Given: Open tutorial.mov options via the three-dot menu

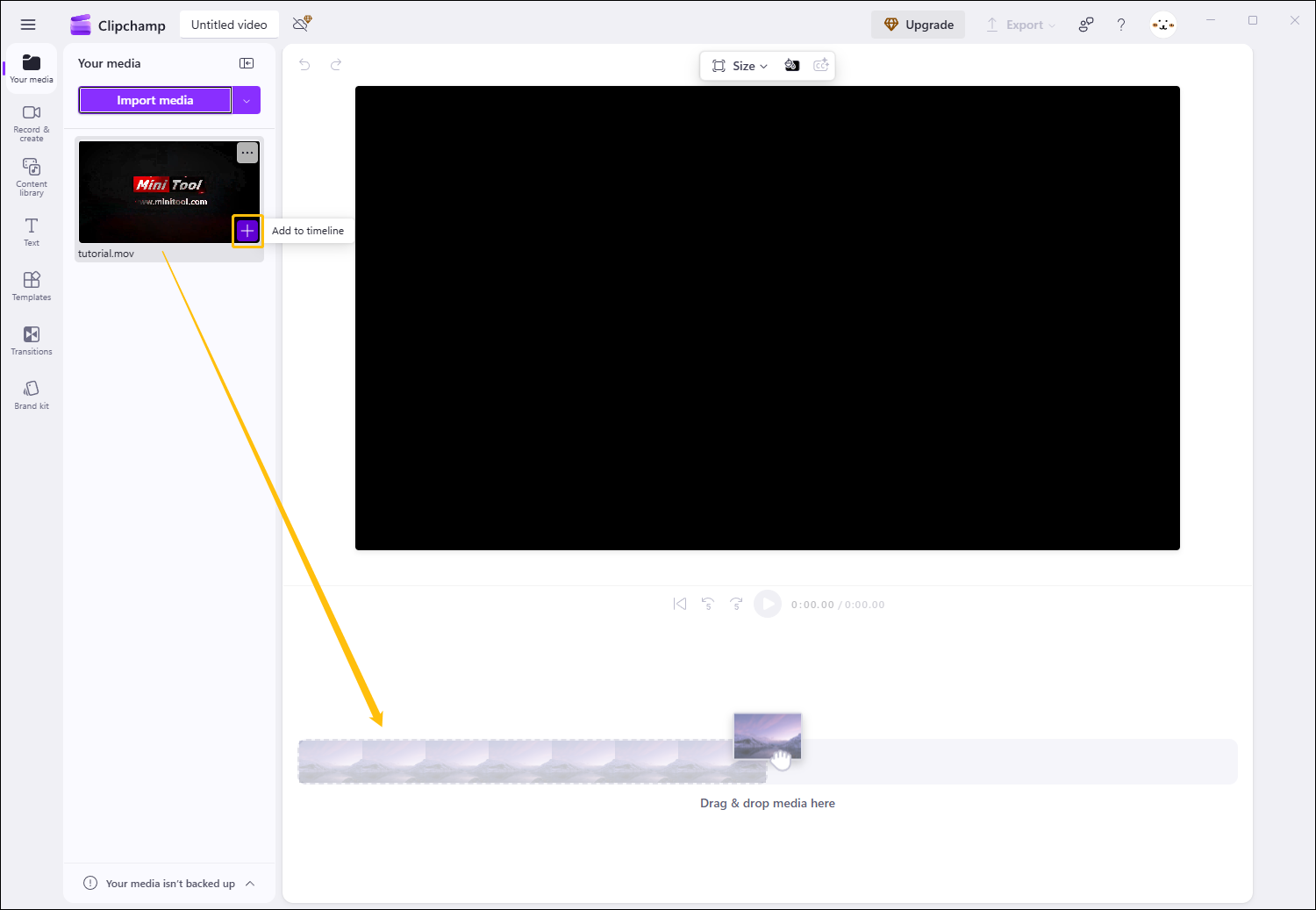Looking at the screenshot, I should [x=247, y=153].
